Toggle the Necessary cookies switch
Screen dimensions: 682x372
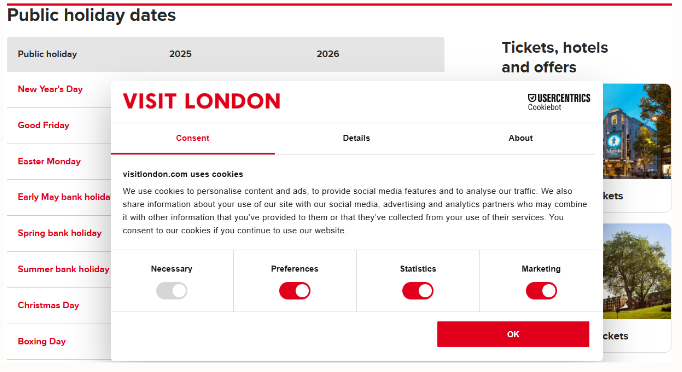pyautogui.click(x=172, y=291)
